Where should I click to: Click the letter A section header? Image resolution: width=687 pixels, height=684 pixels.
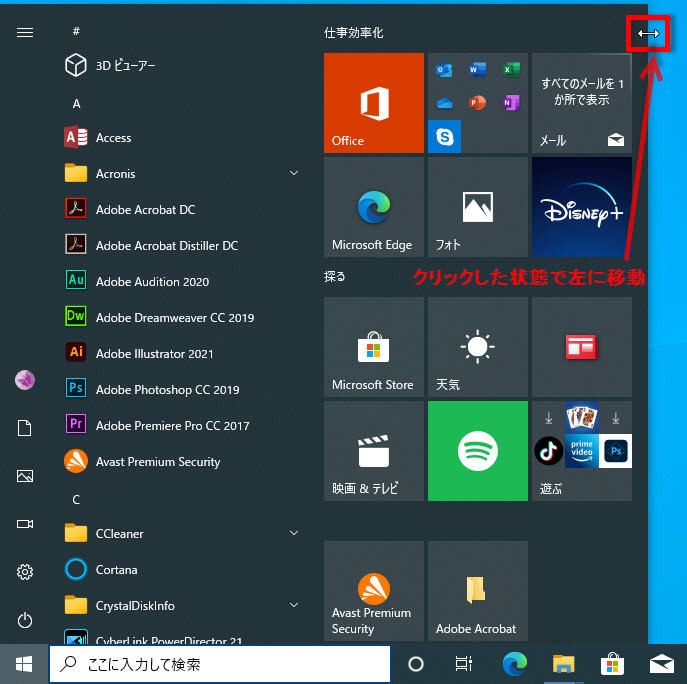click(x=77, y=103)
